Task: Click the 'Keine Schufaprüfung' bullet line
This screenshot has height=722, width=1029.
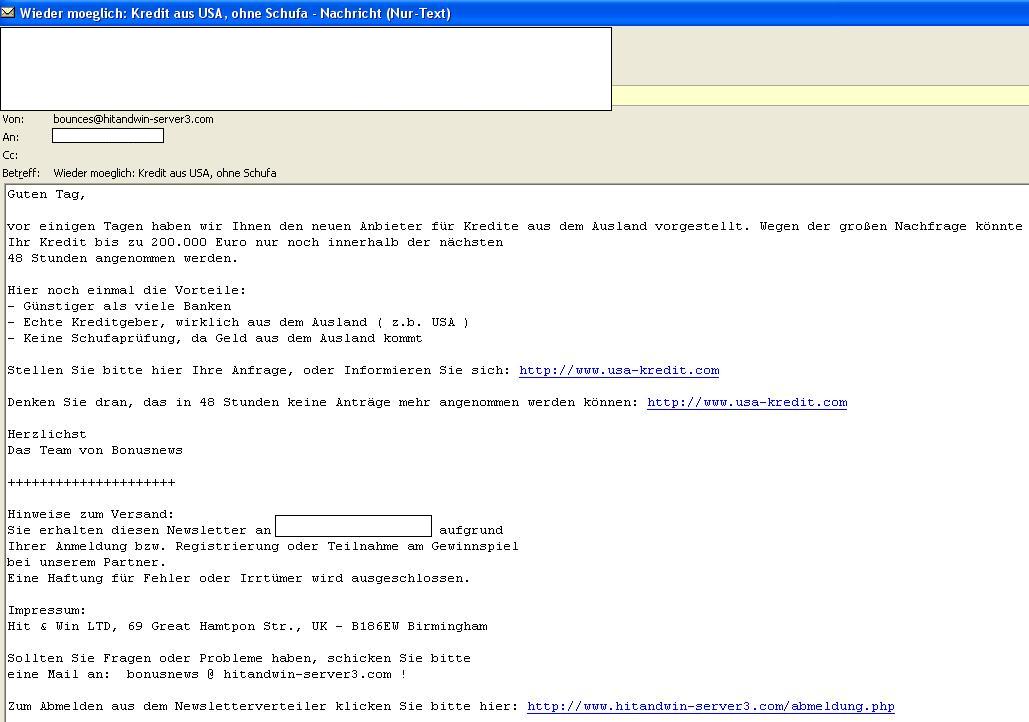Action: point(214,338)
